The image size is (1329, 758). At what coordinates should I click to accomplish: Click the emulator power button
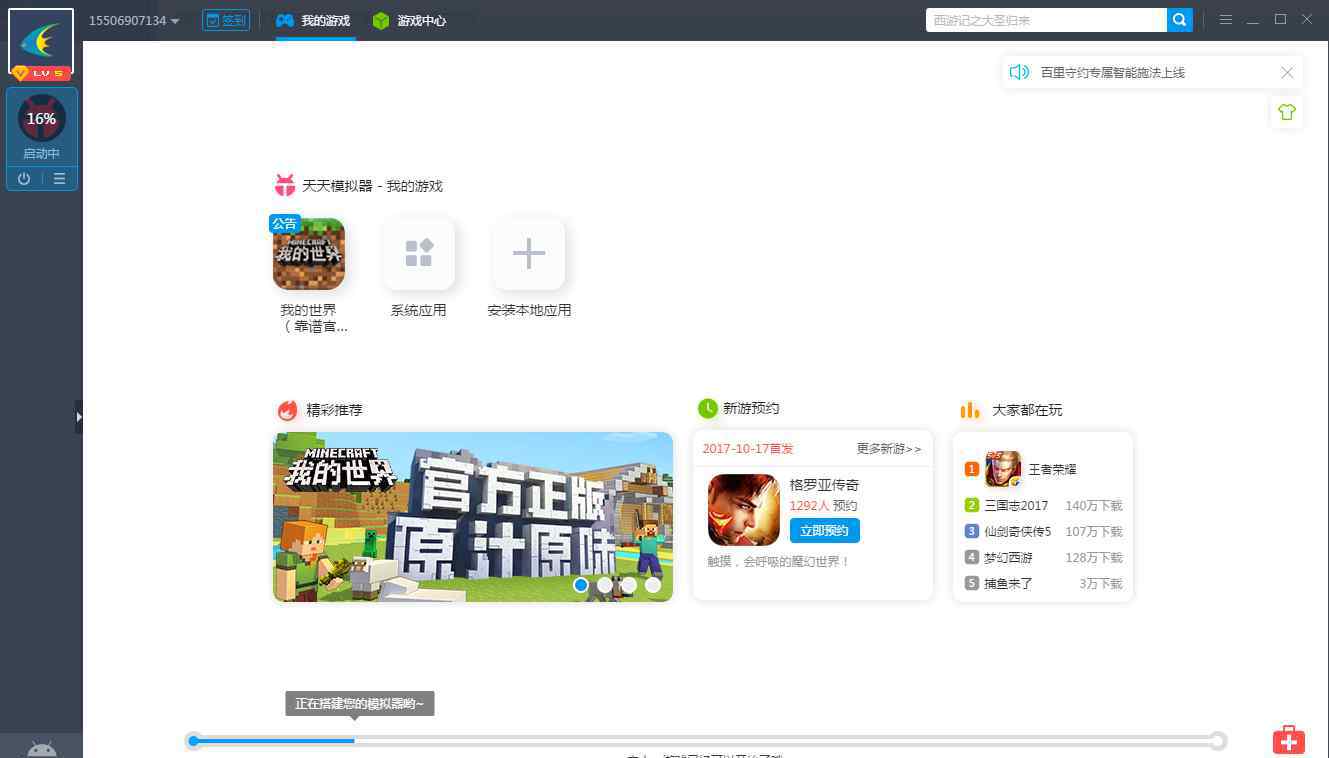(x=24, y=179)
